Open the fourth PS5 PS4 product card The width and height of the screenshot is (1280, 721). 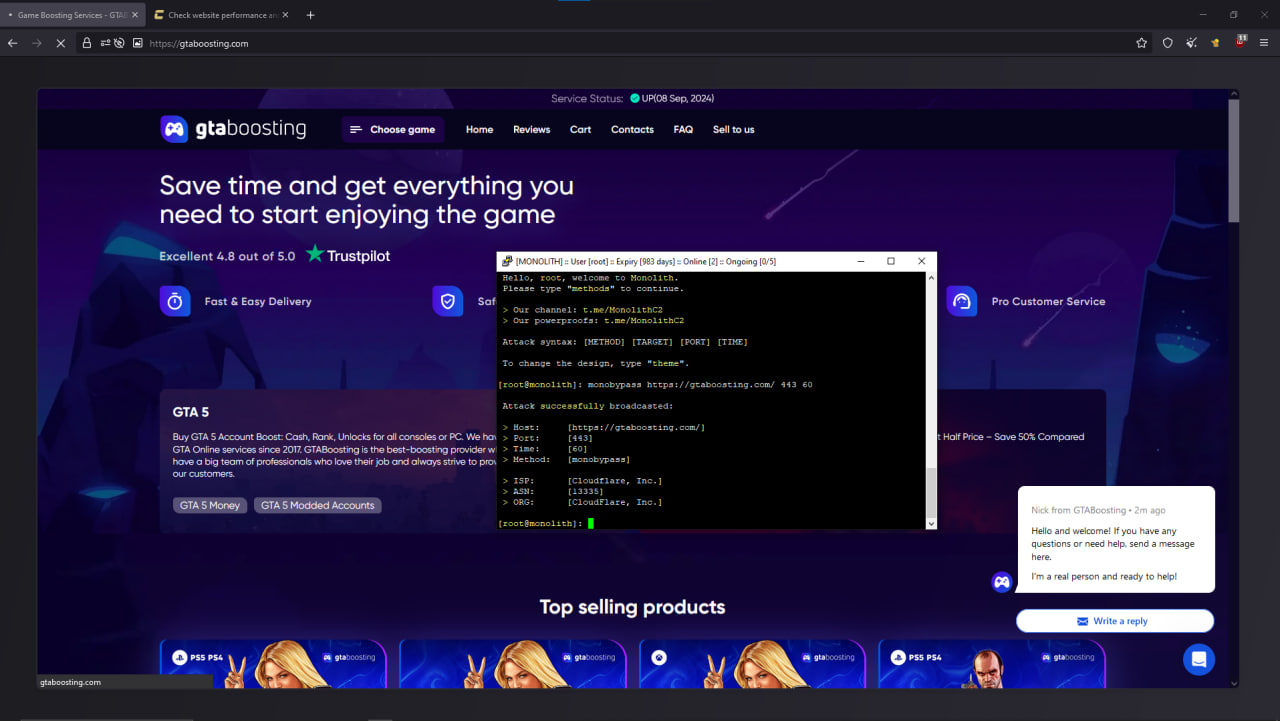click(992, 663)
